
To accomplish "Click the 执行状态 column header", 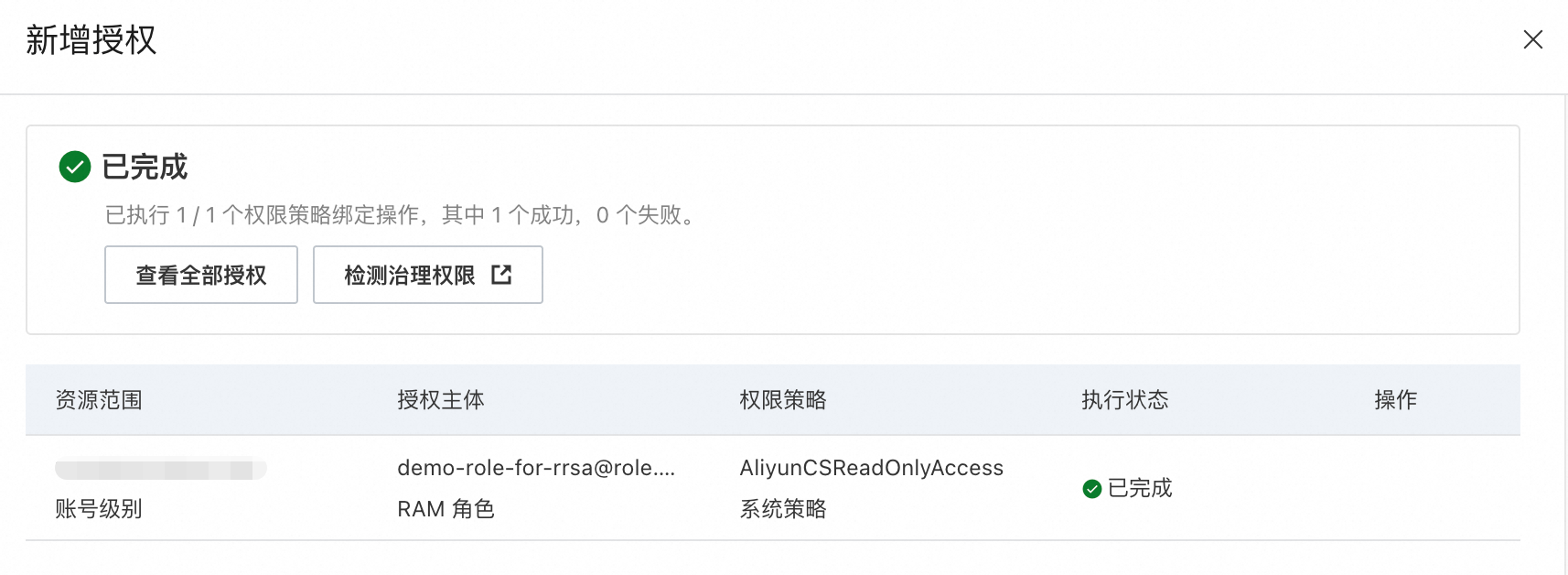I will [x=1125, y=400].
